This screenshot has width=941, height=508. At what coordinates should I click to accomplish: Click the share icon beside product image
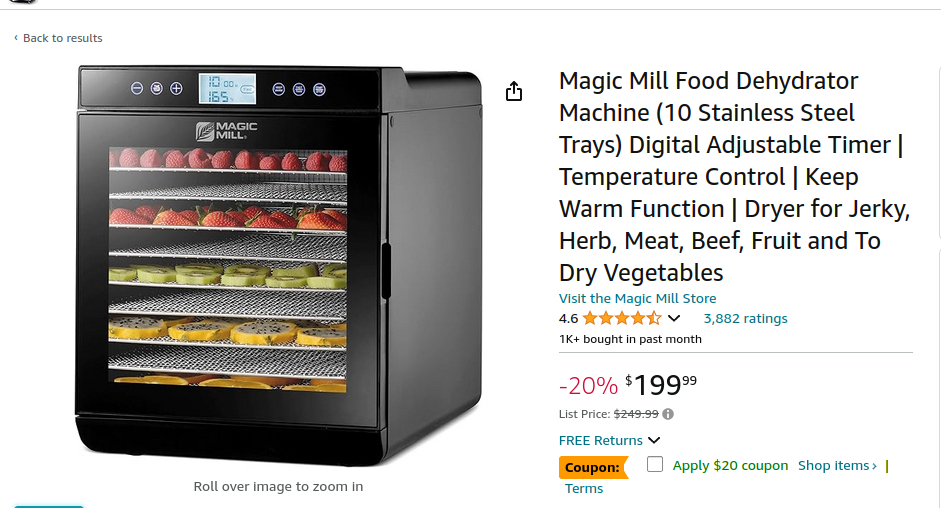pos(514,92)
